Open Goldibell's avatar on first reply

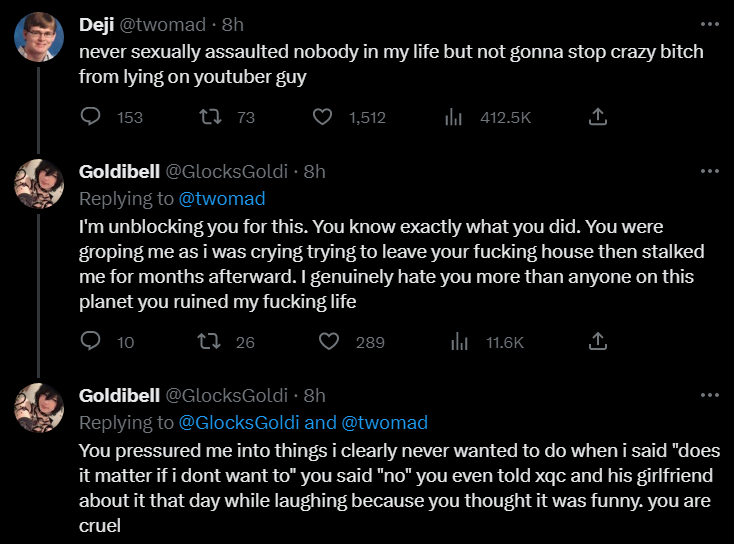[40, 185]
